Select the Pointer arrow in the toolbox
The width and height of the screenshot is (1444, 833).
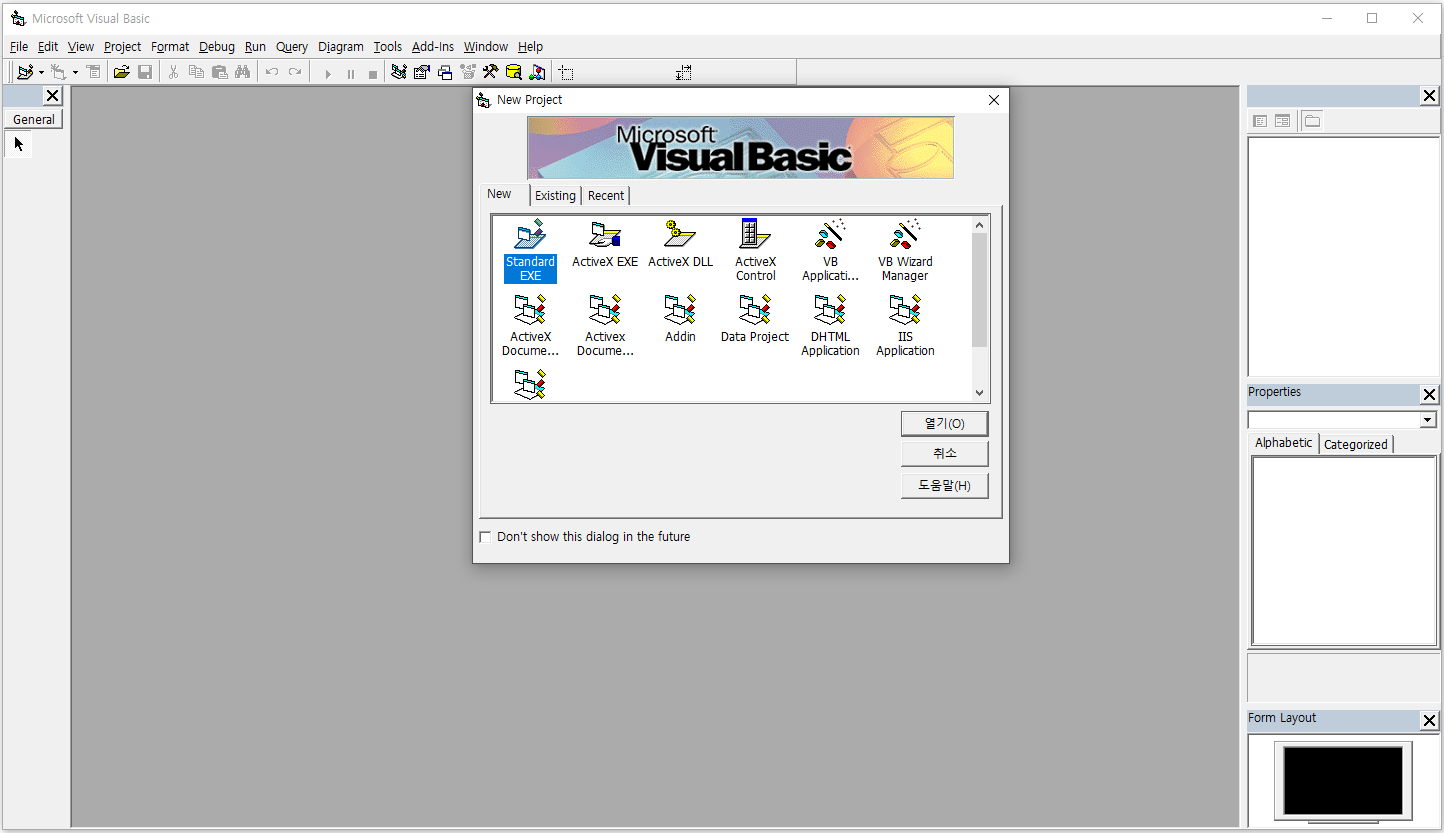pyautogui.click(x=18, y=144)
